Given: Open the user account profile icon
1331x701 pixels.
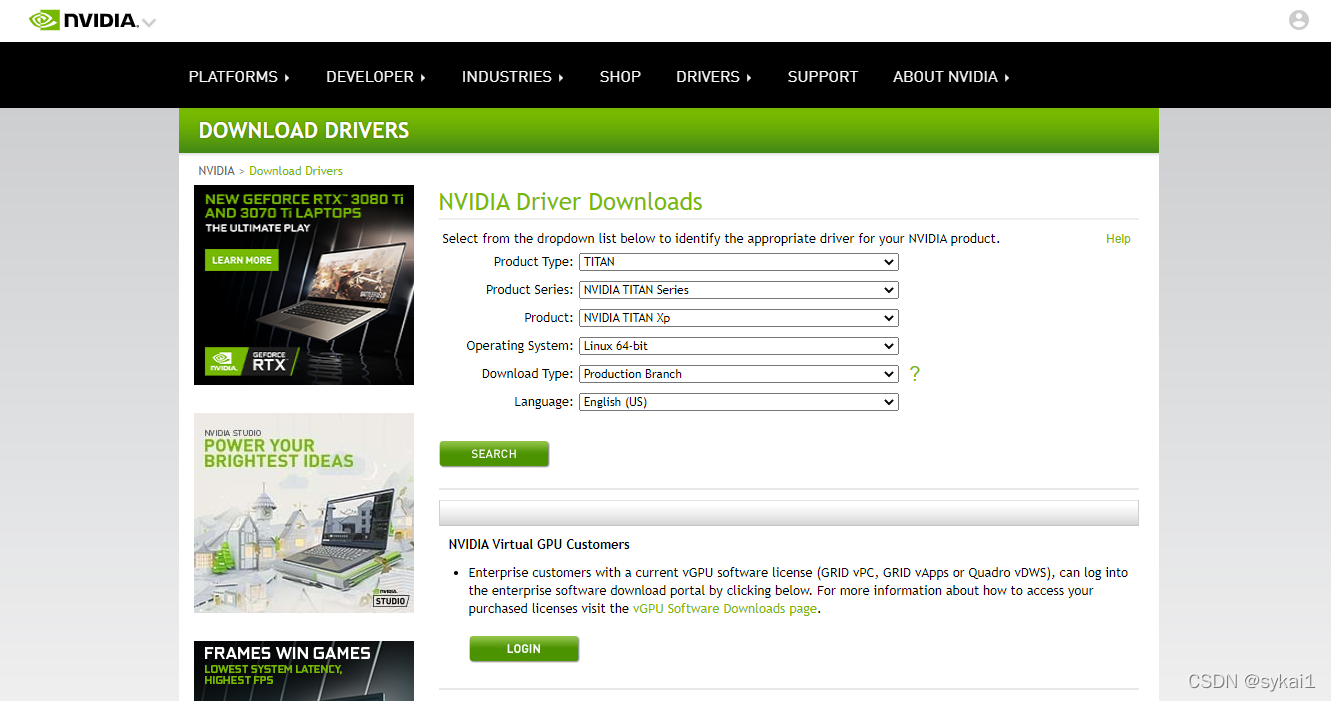Looking at the screenshot, I should coord(1298,20).
